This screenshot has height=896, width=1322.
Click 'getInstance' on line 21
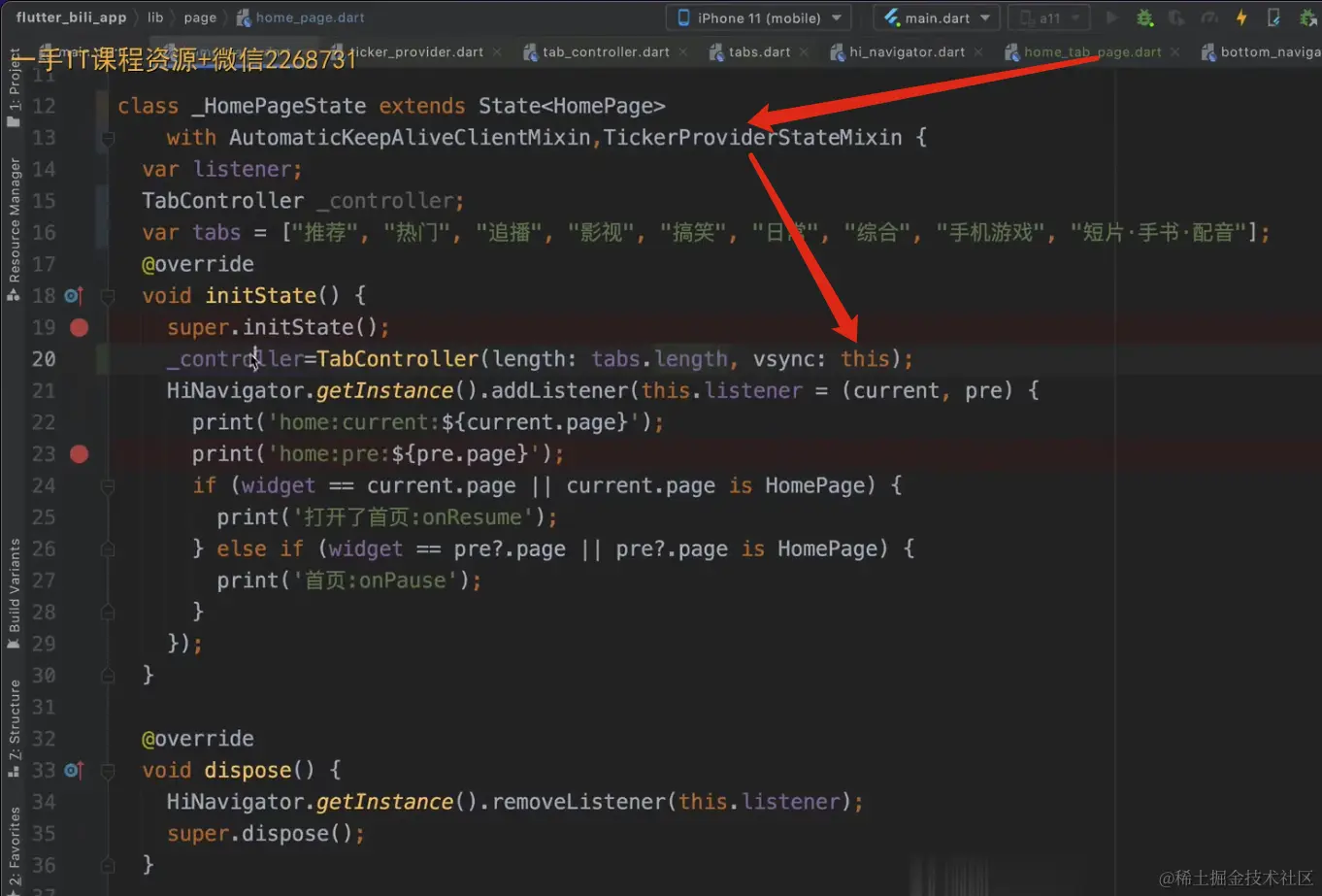tap(384, 390)
